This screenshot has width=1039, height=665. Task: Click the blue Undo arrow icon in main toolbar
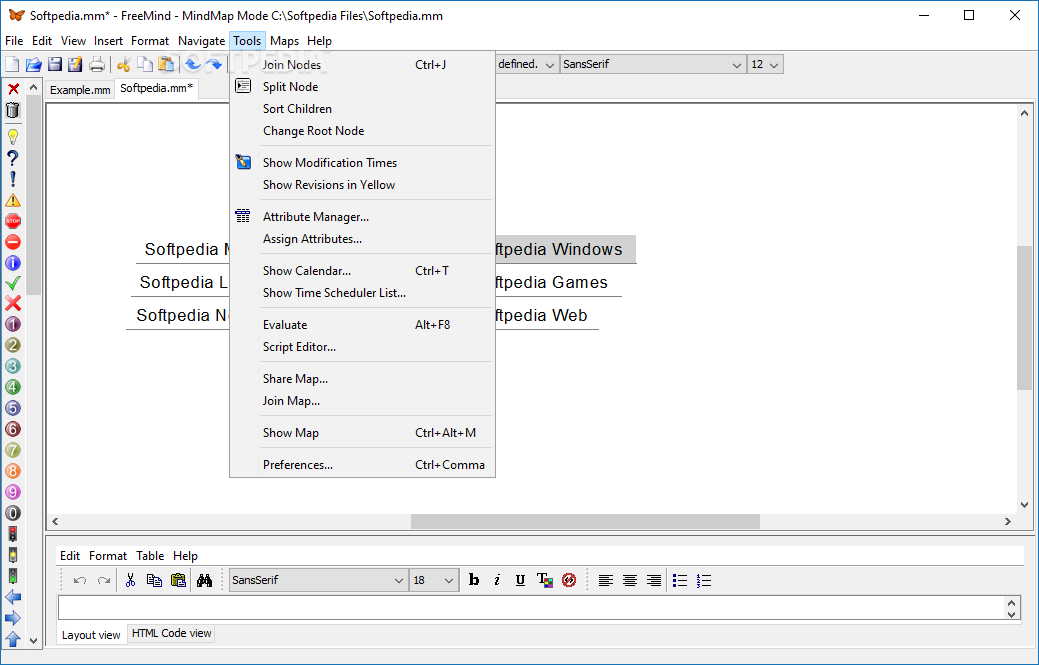(x=193, y=64)
